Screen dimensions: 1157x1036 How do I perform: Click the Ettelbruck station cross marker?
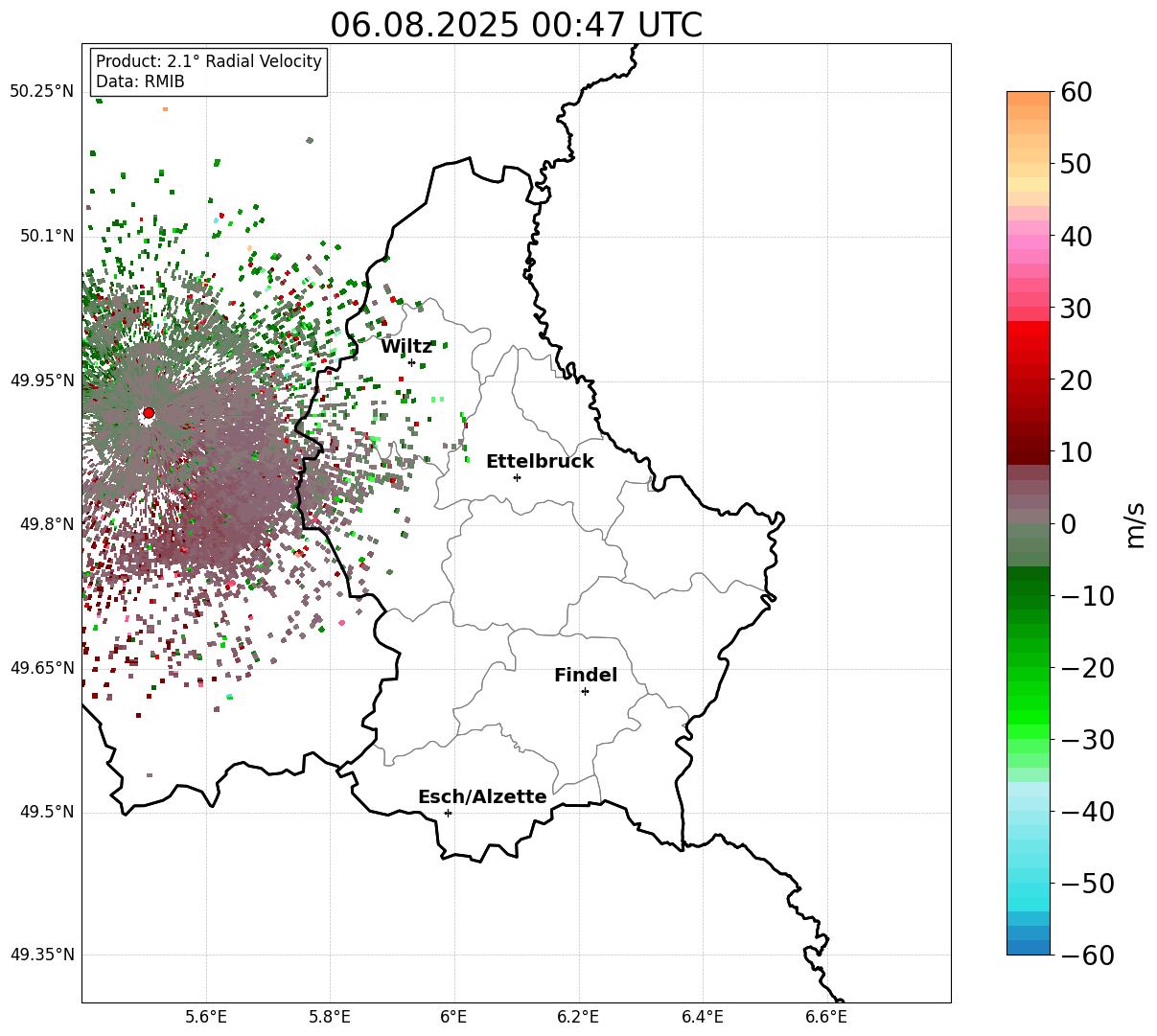point(518,477)
